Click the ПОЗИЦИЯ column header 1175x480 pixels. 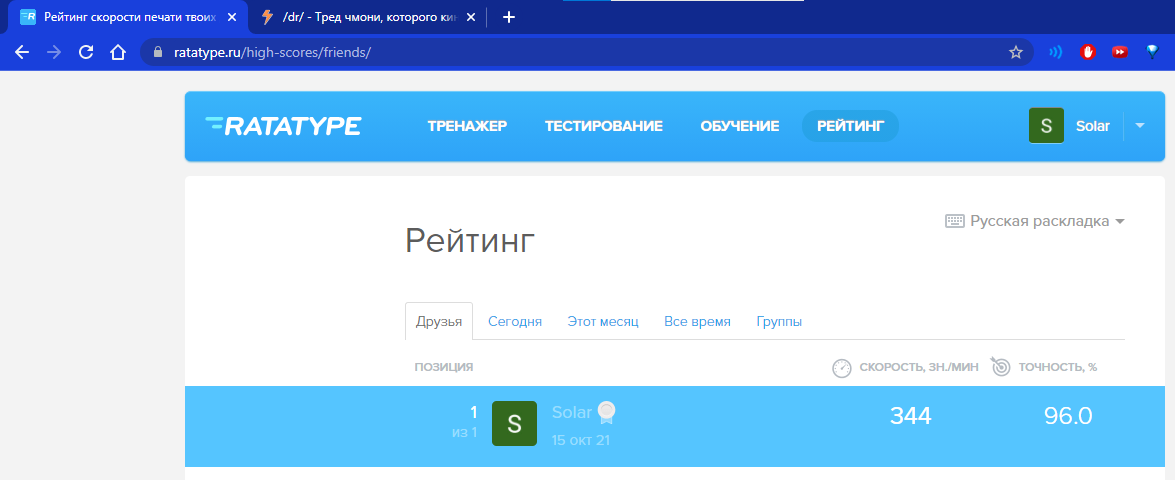pos(444,367)
